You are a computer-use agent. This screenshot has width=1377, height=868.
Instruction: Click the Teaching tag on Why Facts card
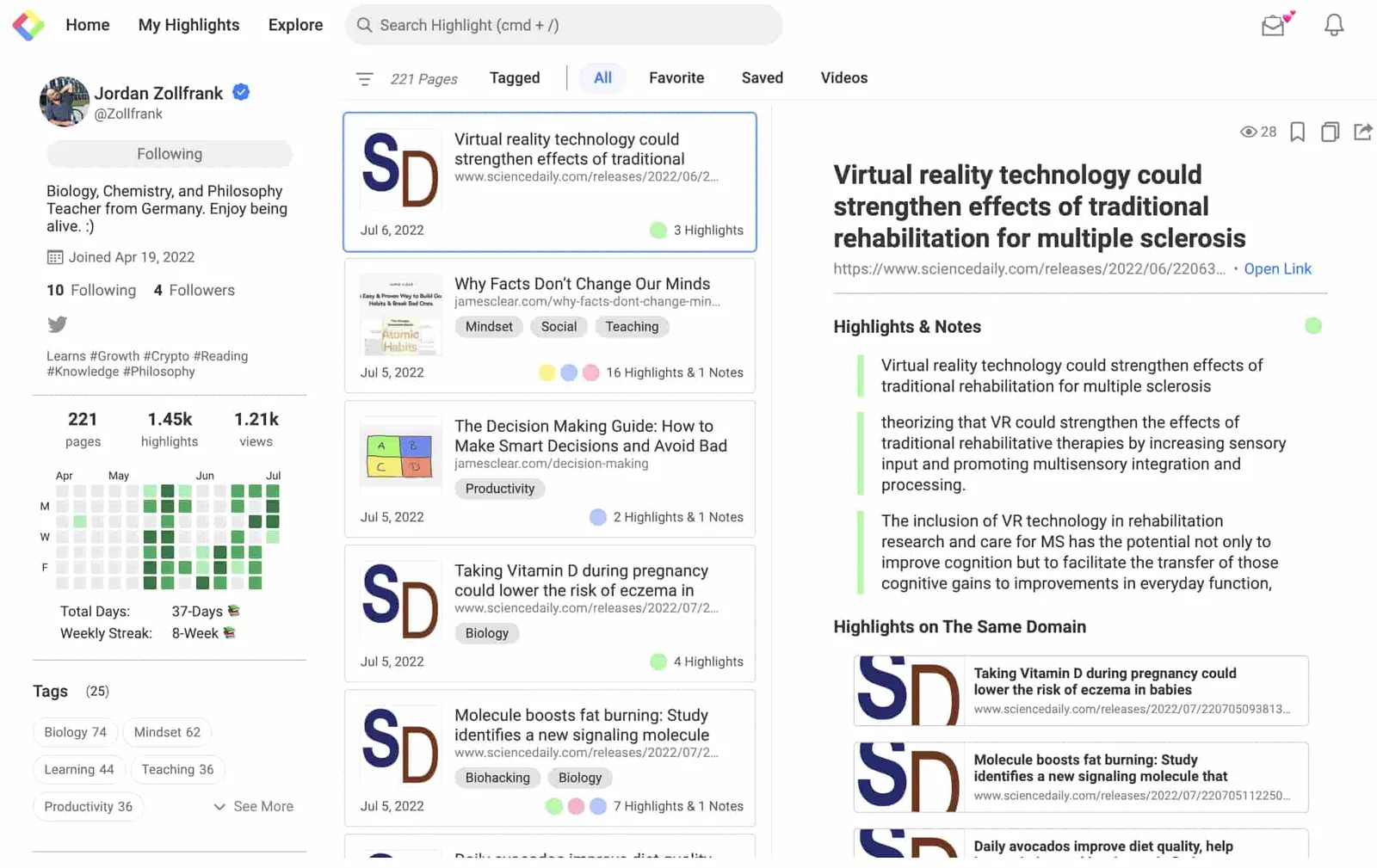(632, 327)
